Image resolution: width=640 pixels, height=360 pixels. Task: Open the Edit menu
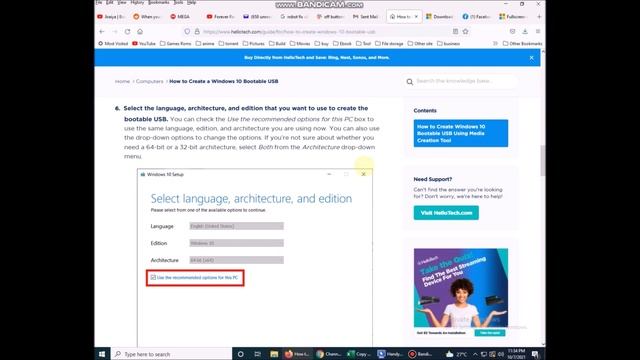[109, 2]
